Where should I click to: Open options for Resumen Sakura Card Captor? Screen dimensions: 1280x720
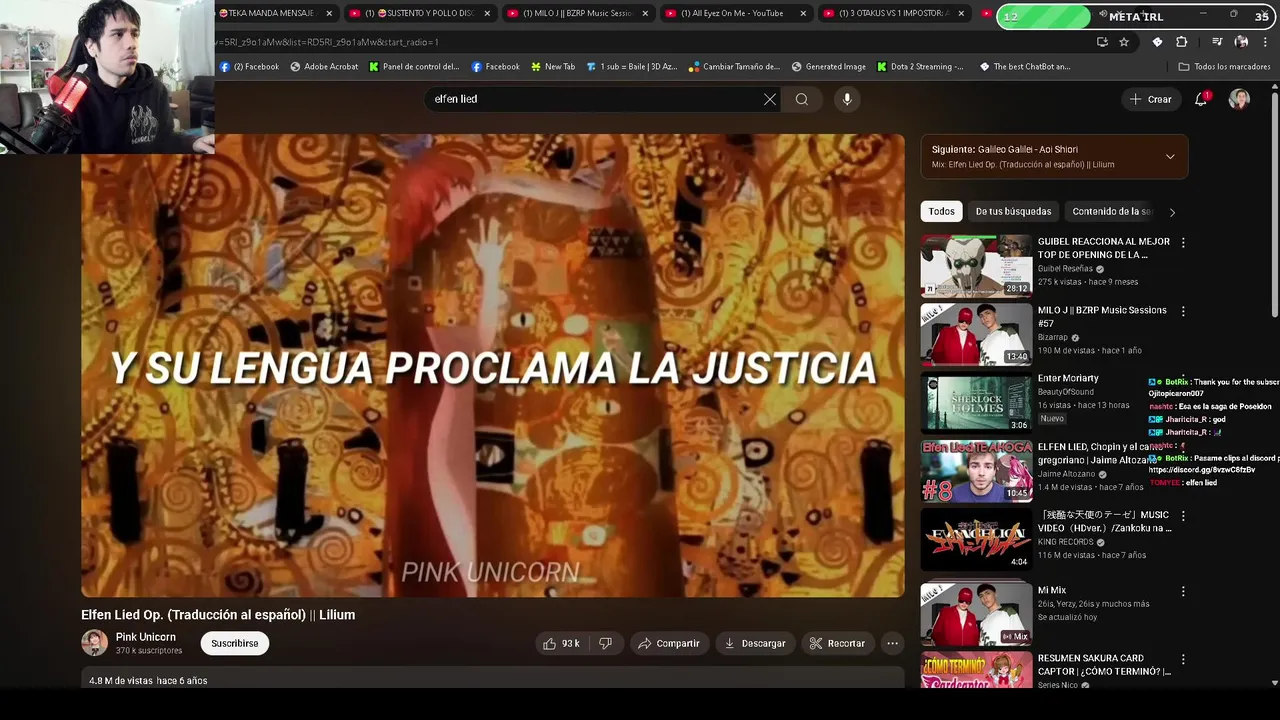coord(1183,659)
